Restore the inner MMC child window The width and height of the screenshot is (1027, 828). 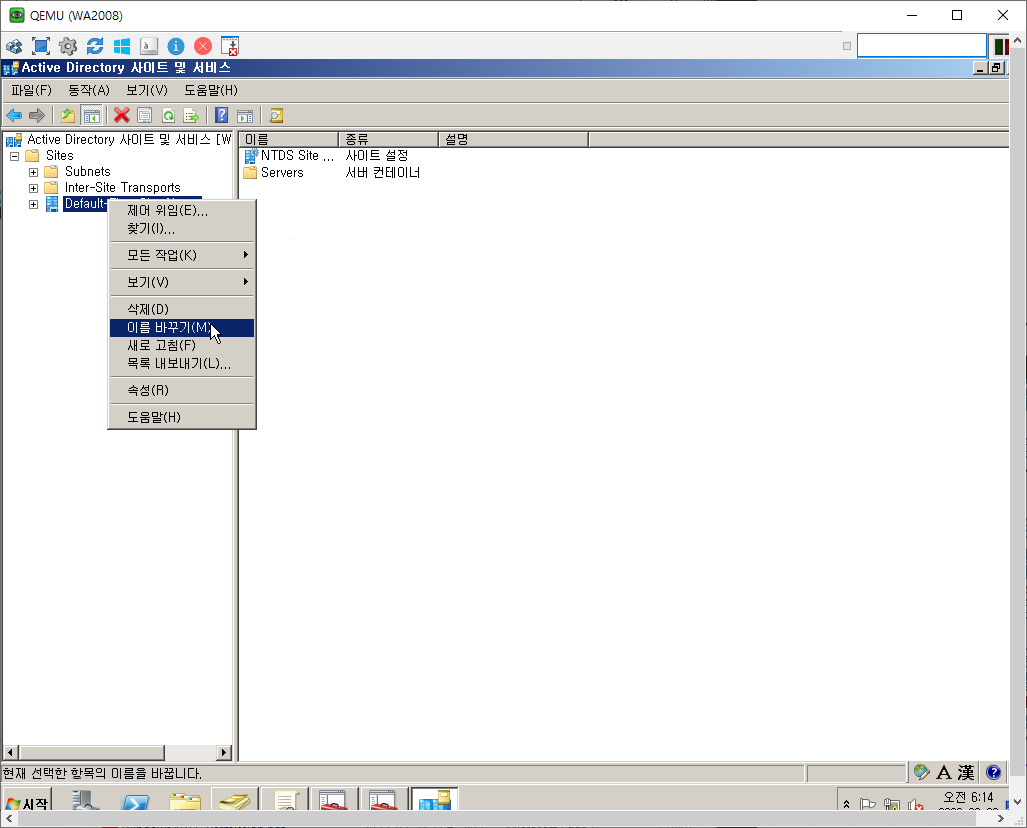(996, 68)
